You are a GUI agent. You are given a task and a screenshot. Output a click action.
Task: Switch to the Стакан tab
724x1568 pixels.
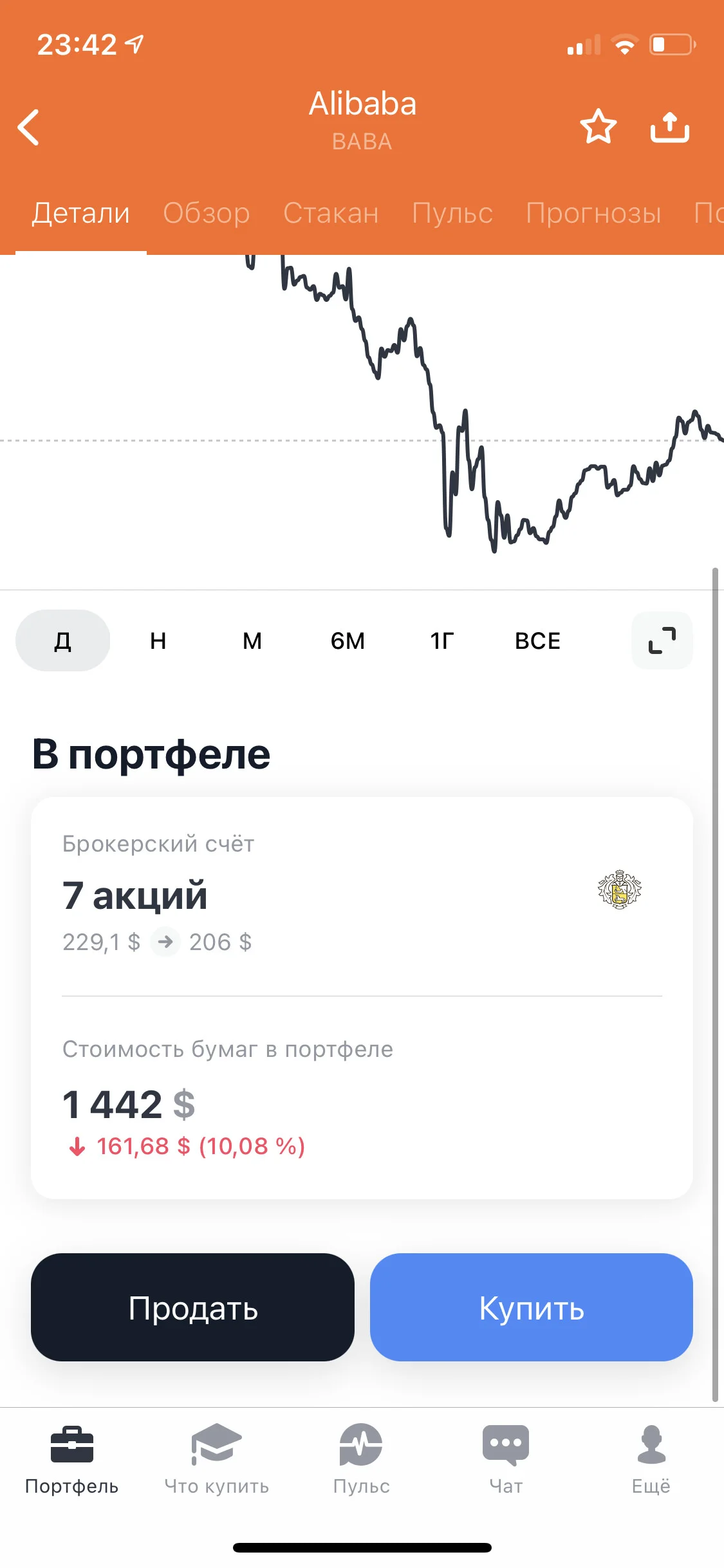(x=331, y=213)
